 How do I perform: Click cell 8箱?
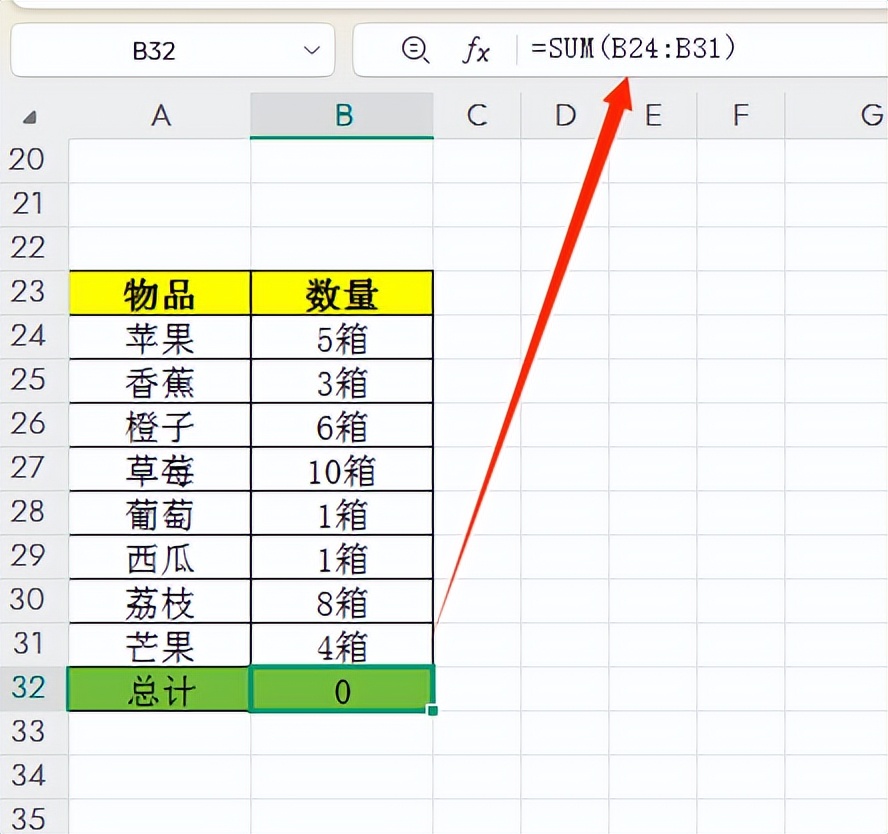[x=342, y=601]
